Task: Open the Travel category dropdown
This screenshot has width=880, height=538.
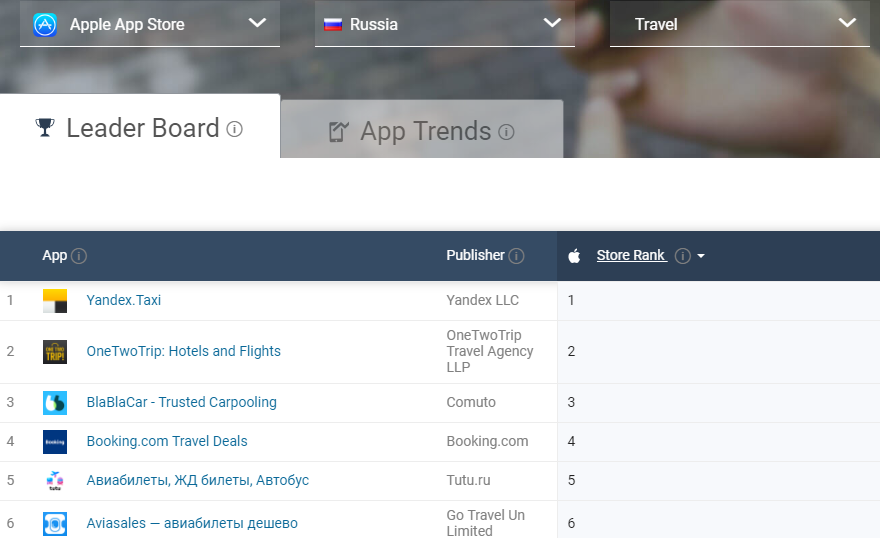Action: pyautogui.click(x=740, y=24)
